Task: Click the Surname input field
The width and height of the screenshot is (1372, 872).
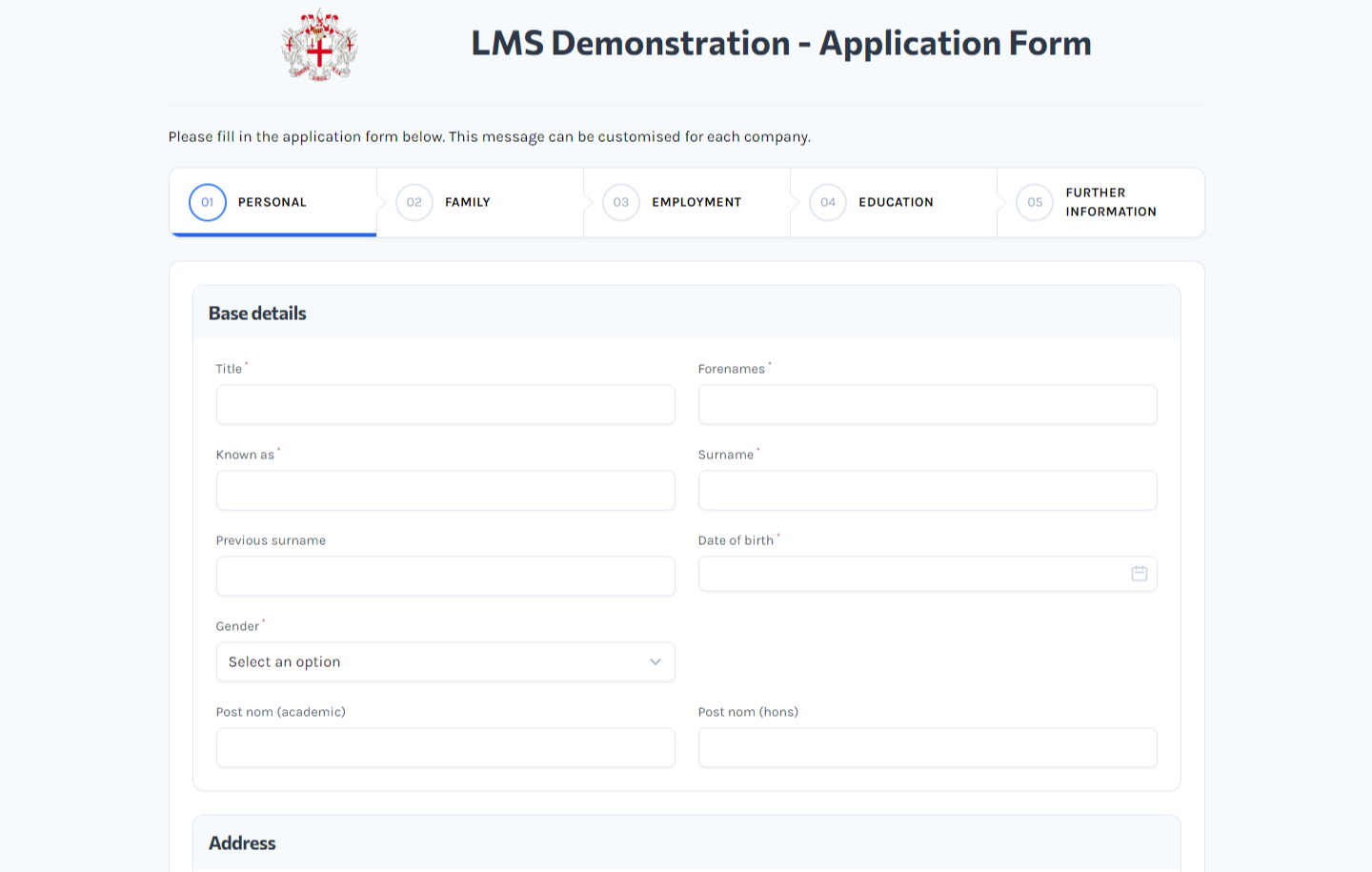Action: pos(927,490)
